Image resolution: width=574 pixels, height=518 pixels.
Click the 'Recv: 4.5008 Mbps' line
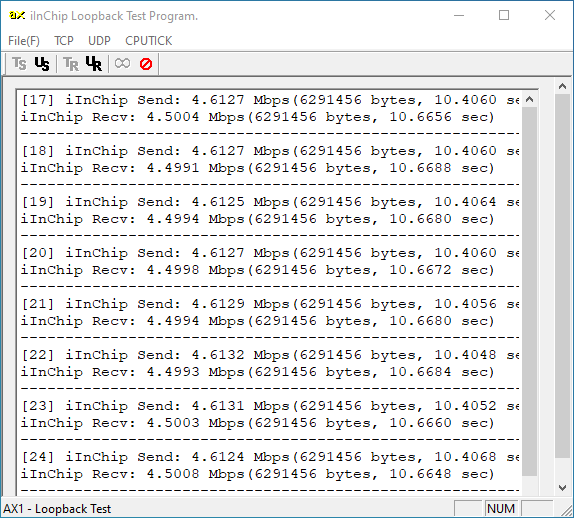(x=257, y=474)
